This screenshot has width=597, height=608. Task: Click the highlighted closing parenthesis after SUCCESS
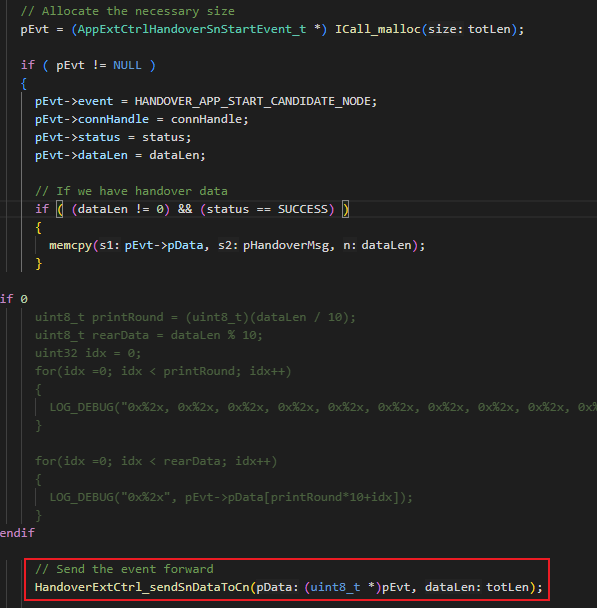pos(345,209)
